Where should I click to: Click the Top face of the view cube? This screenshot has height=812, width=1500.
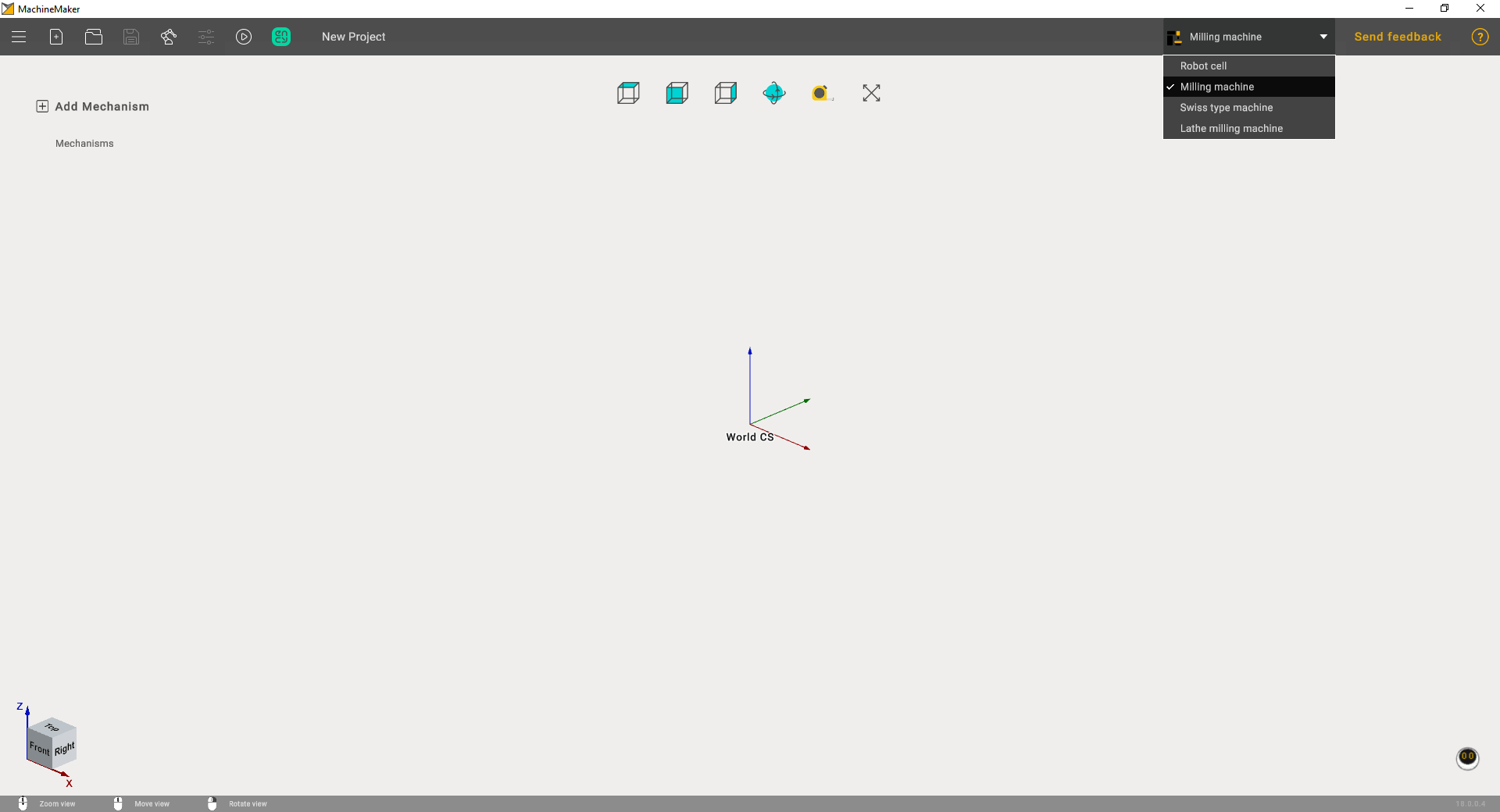tap(52, 726)
